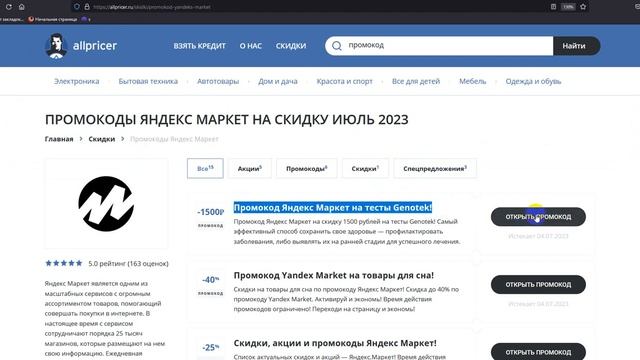Open the Дом и дача category

point(278,81)
